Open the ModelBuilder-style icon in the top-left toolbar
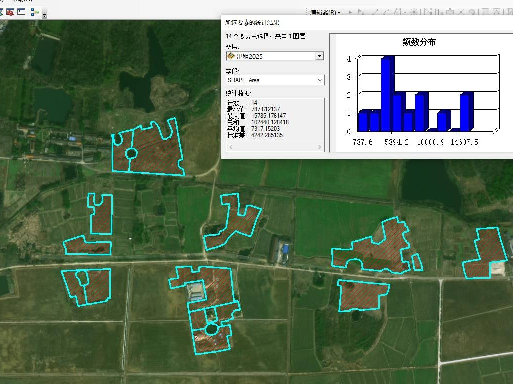Image resolution: width=513 pixels, height=385 pixels. (x=34, y=12)
